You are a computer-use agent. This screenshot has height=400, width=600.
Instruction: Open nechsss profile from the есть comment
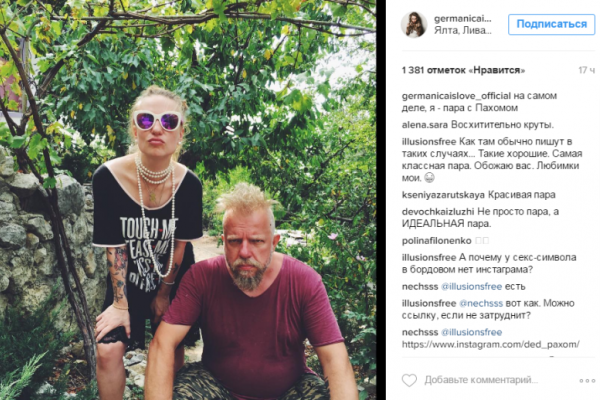(x=420, y=286)
